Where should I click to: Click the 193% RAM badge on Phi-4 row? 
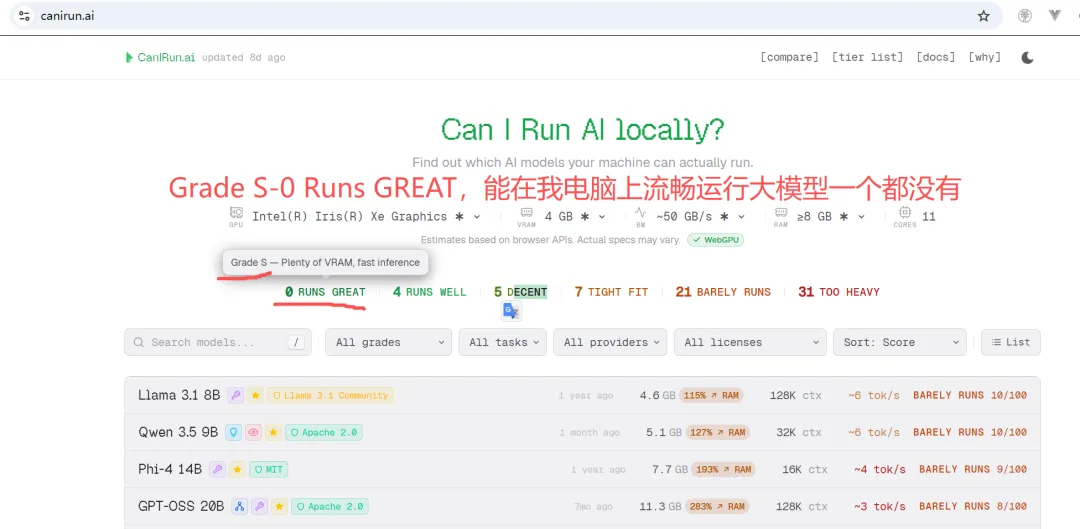723,470
